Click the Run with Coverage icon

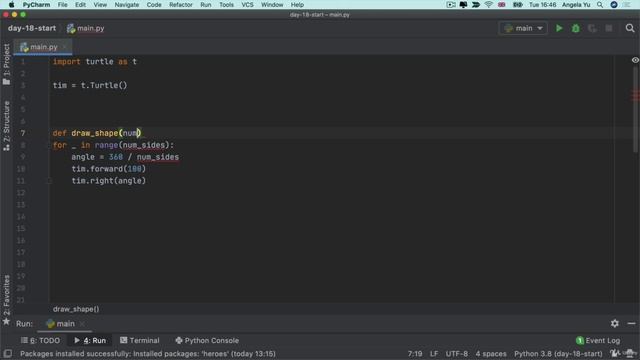coord(592,28)
